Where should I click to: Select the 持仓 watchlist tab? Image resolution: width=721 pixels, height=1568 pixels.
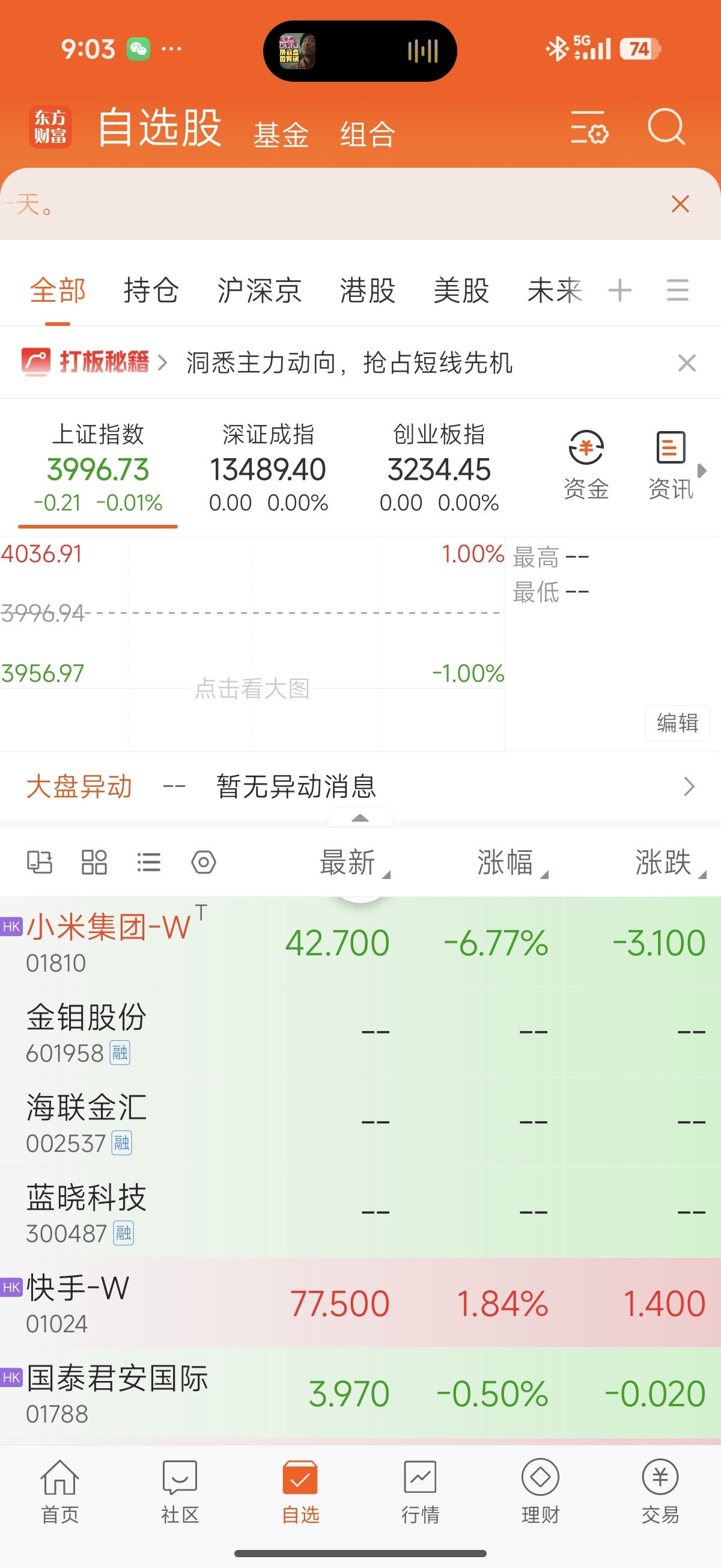(151, 290)
